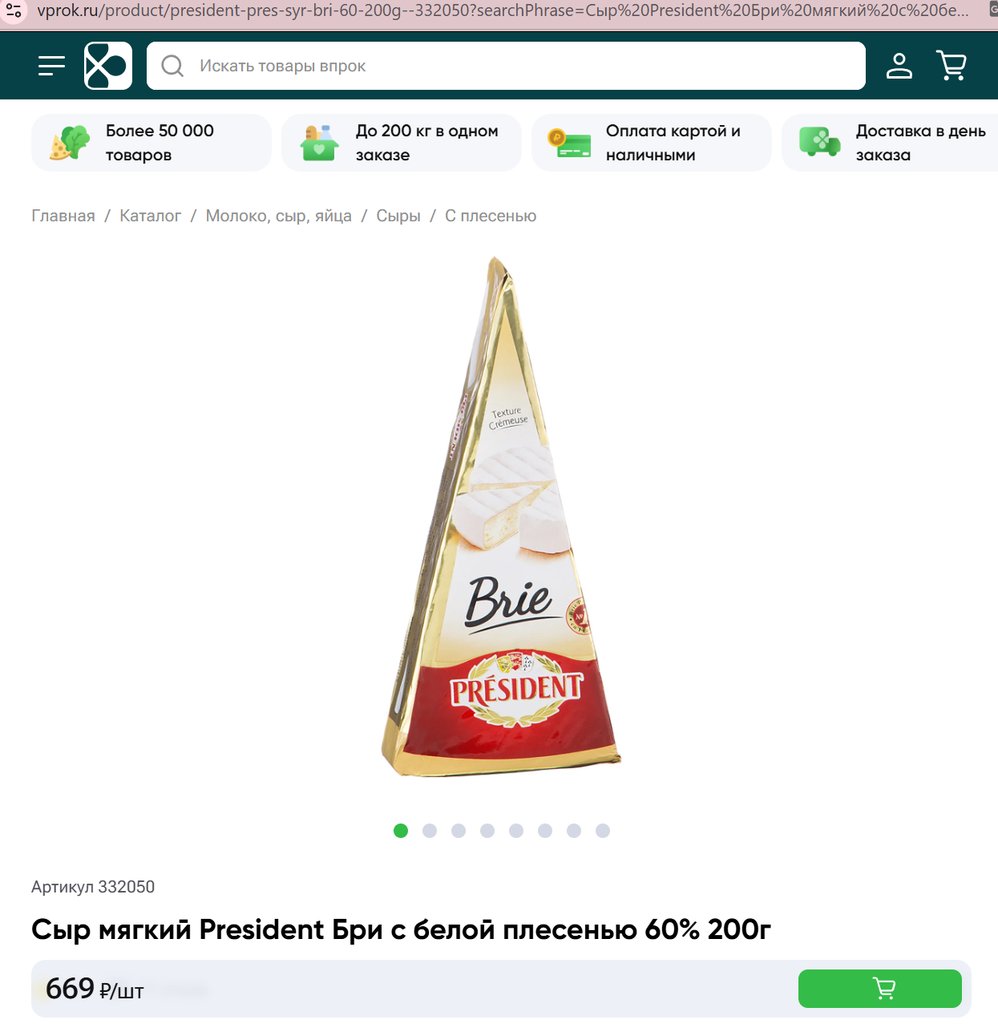Open 'Каталог' breadcrumb link
998x1024 pixels.
150,216
